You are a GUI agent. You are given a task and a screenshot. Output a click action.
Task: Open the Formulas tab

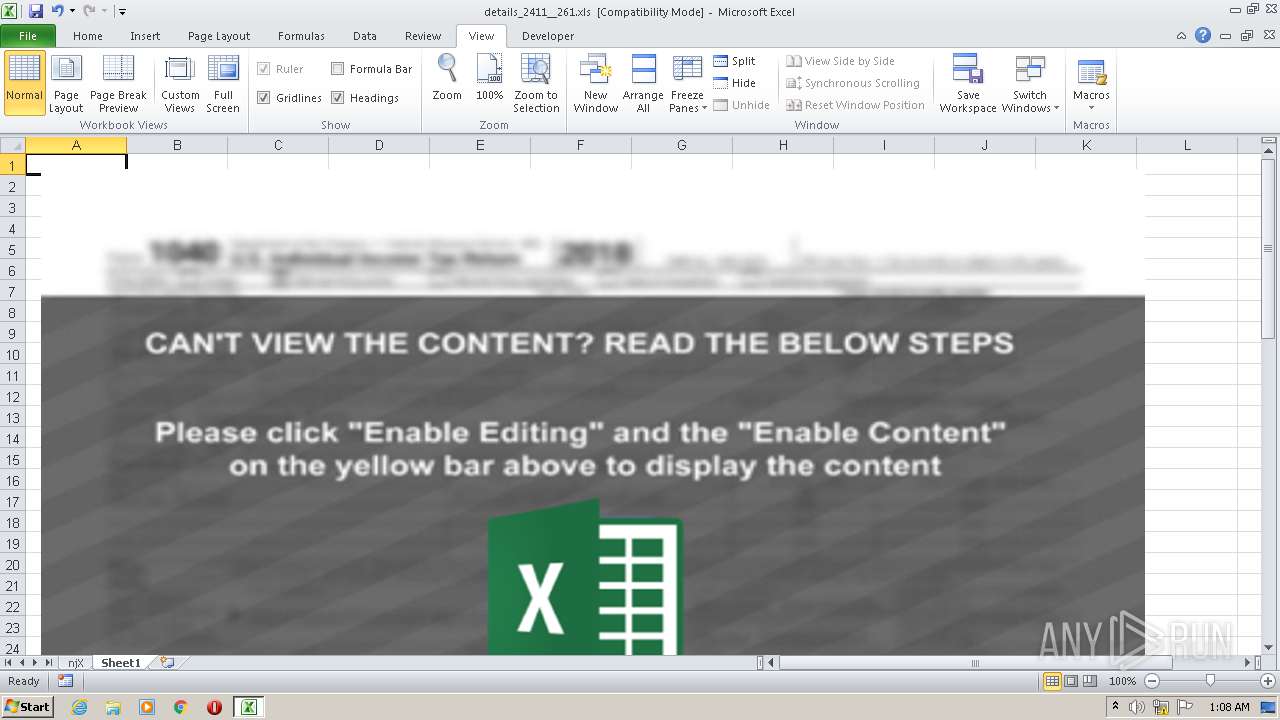pos(301,36)
